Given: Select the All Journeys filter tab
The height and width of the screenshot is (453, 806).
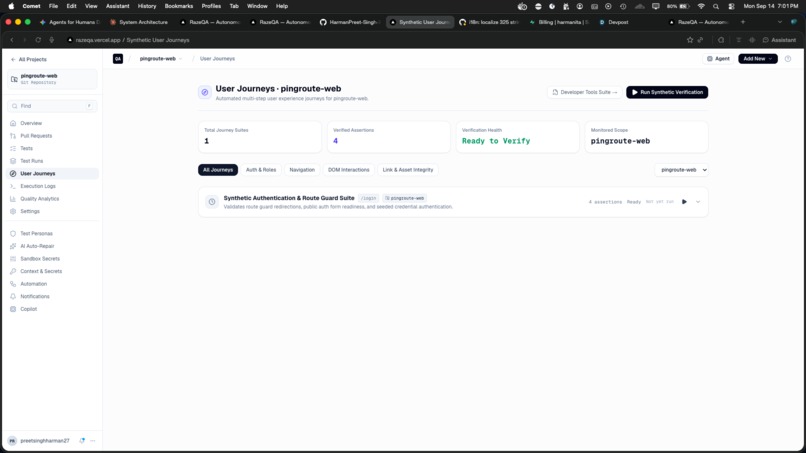Looking at the screenshot, I should [x=218, y=170].
